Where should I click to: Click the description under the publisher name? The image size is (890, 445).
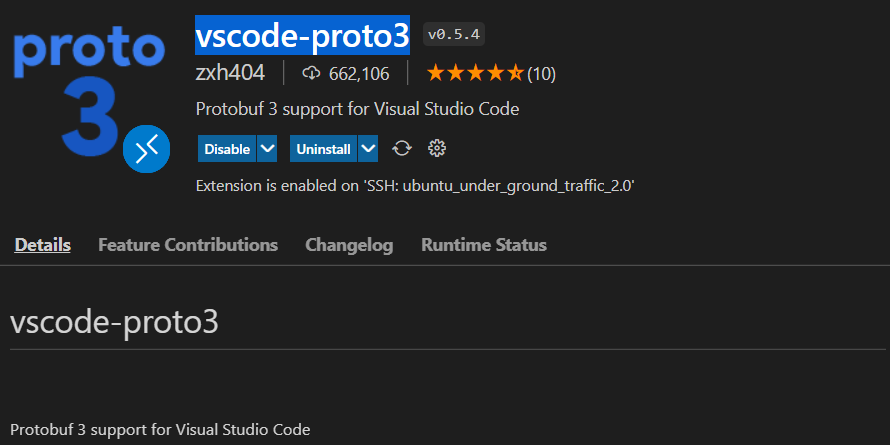[357, 109]
